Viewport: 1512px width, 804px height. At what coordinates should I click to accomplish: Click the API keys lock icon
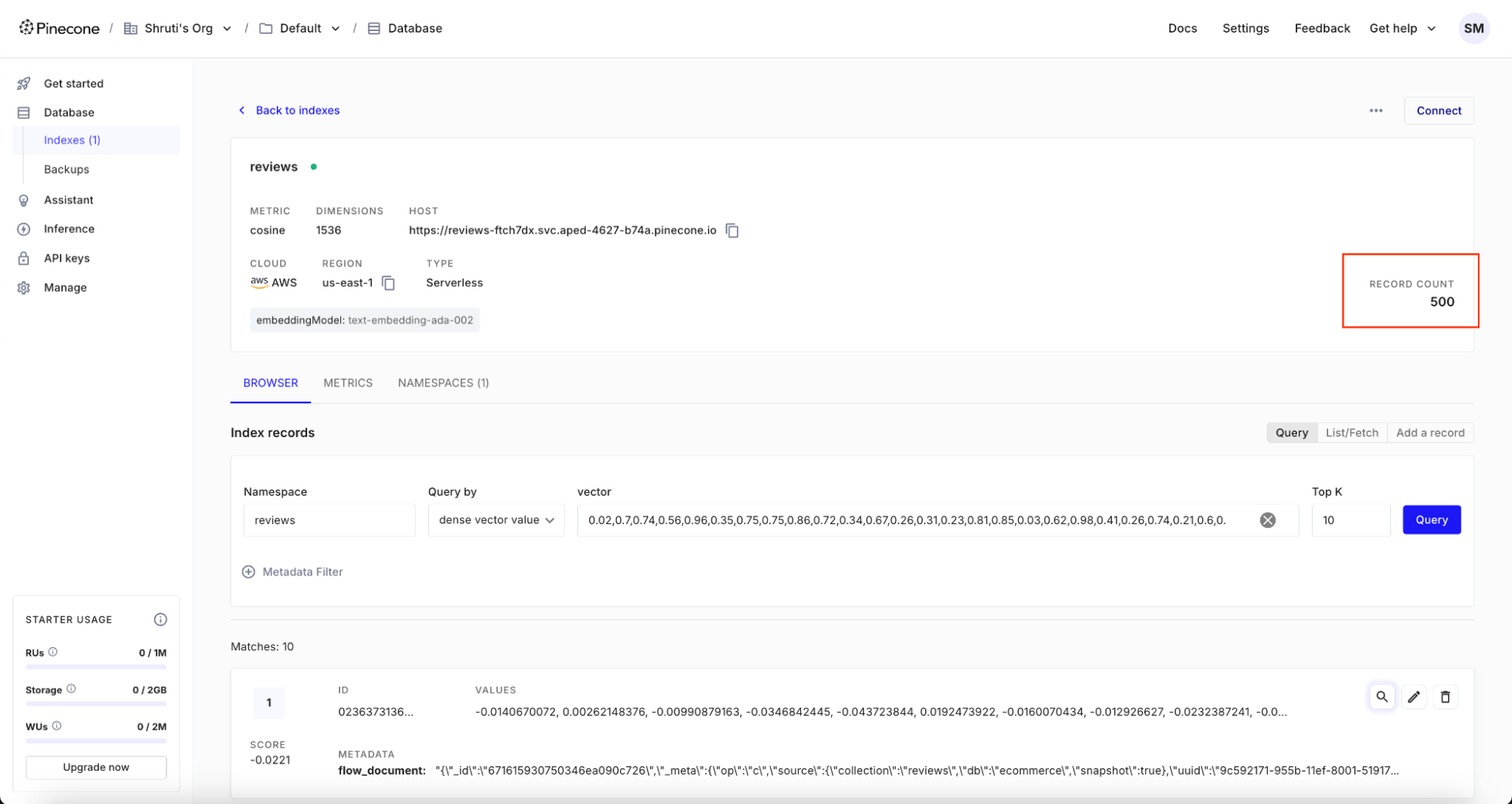click(23, 259)
